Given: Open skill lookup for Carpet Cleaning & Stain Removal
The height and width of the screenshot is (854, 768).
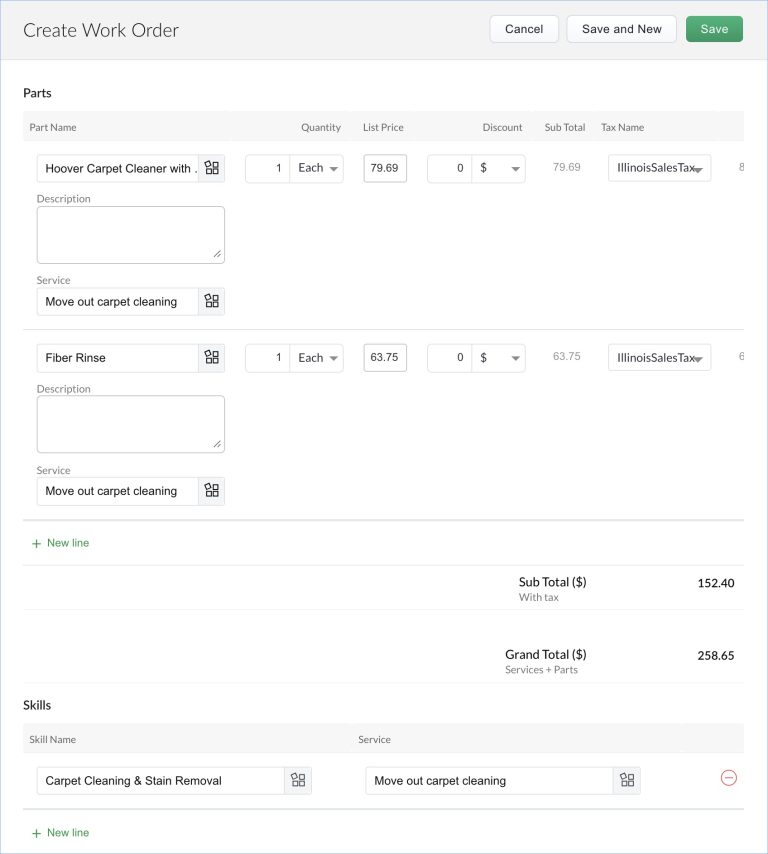Looking at the screenshot, I should (x=297, y=780).
